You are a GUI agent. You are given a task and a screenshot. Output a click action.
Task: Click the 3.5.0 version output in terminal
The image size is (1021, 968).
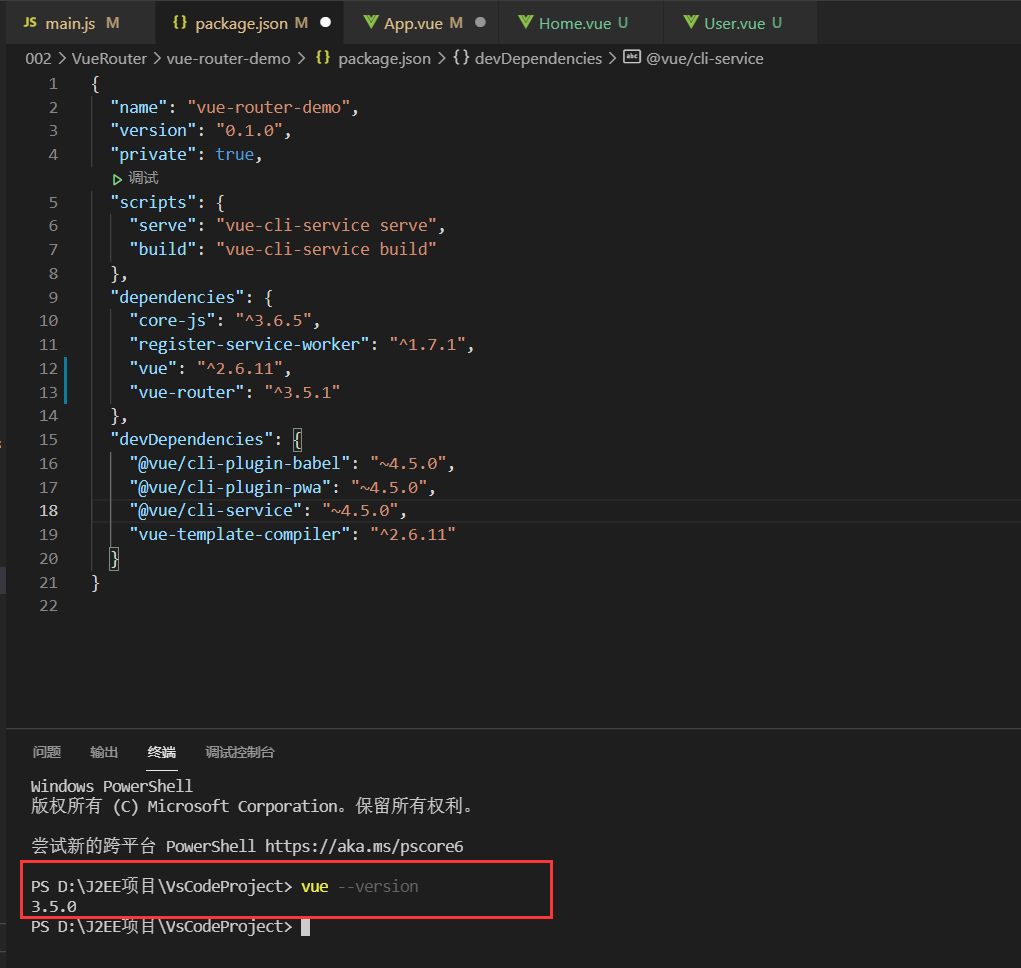53,906
